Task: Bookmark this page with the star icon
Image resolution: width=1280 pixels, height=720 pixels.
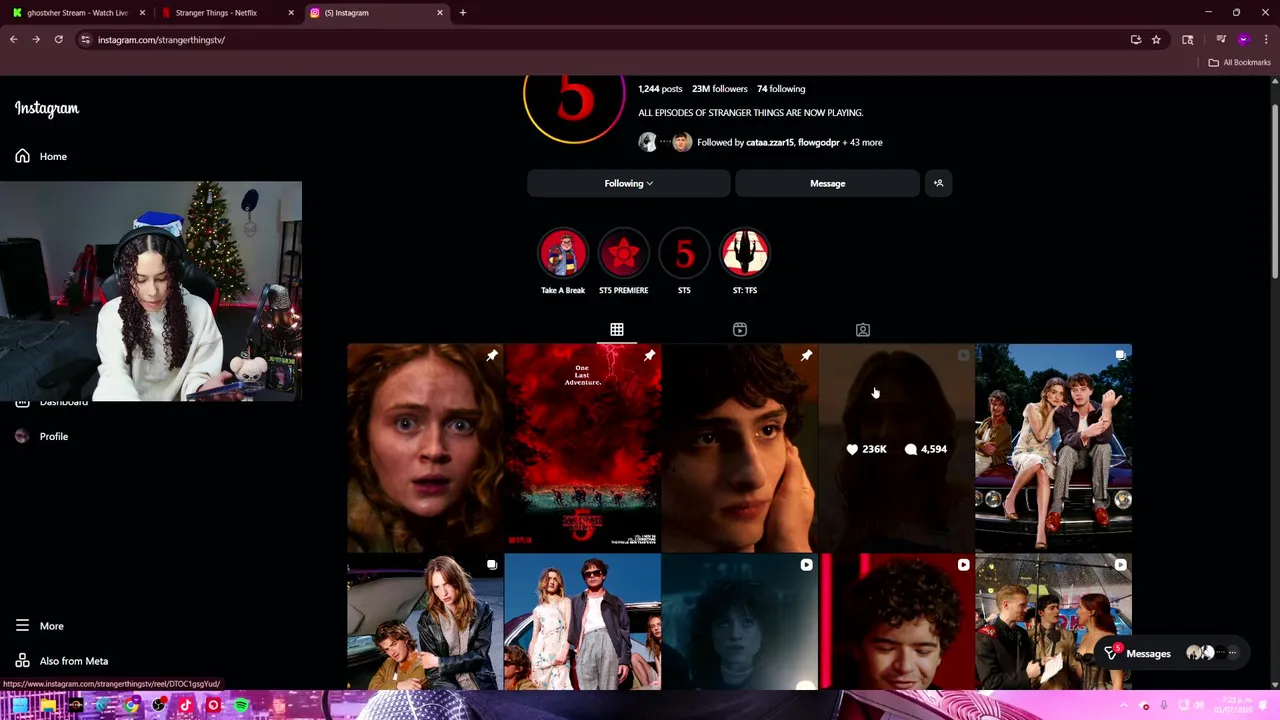Action: tap(1156, 40)
